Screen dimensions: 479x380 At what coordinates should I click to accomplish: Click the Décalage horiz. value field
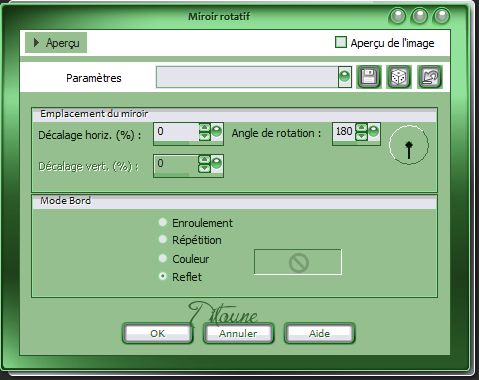point(176,132)
